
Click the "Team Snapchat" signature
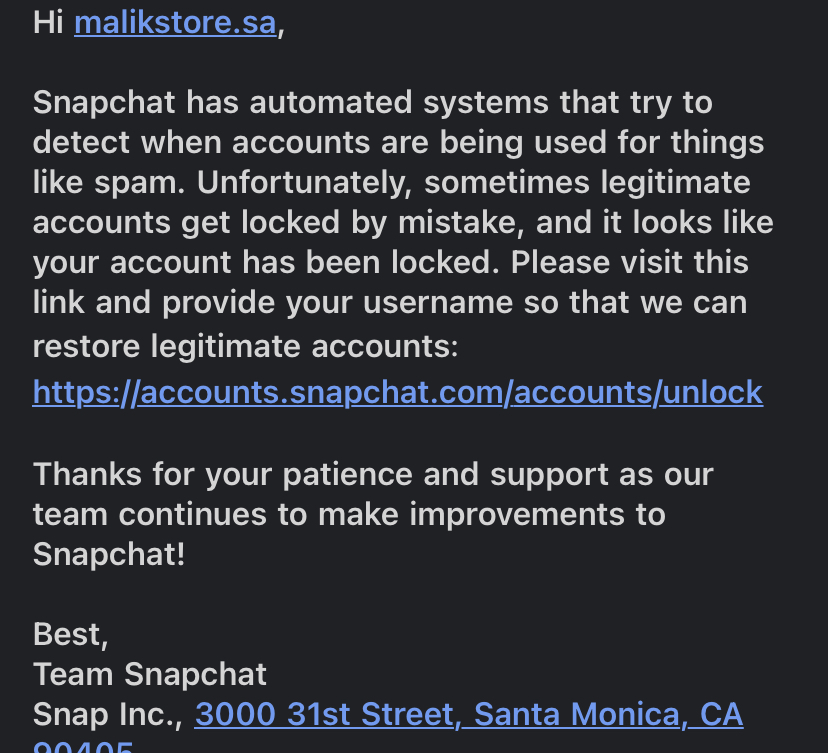click(150, 674)
